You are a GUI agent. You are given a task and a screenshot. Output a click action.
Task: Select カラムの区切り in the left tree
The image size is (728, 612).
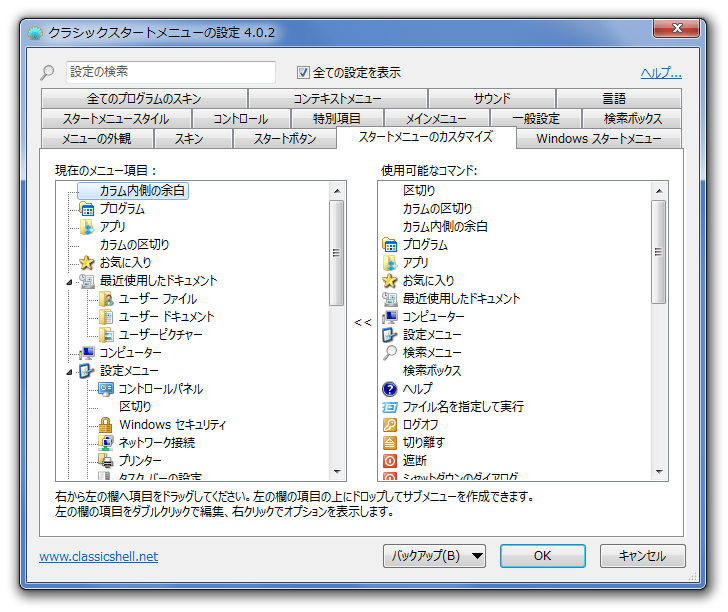(134, 245)
